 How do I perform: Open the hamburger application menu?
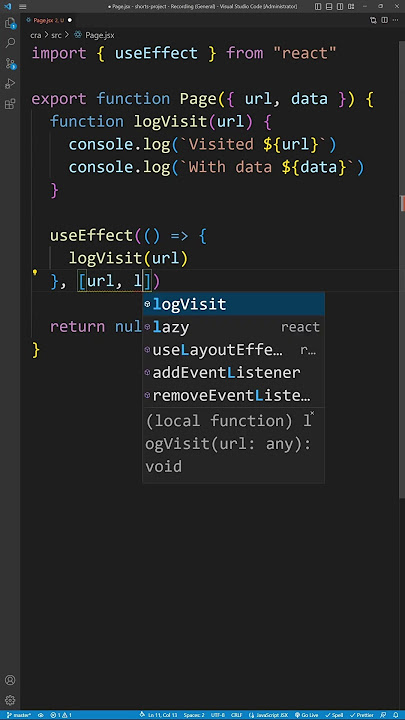pos(22,6)
